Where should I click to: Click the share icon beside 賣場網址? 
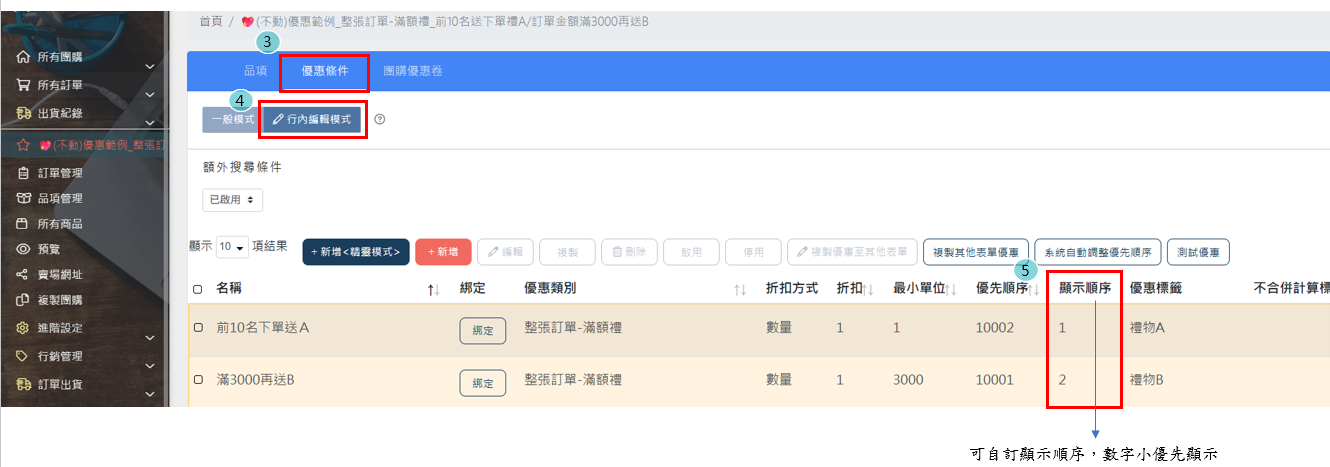coord(23,275)
